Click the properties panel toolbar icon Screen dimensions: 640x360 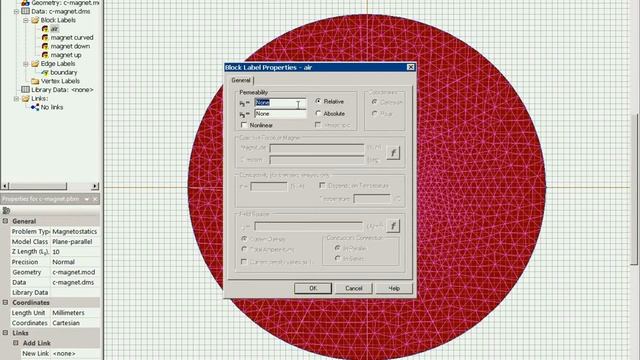click(6, 211)
